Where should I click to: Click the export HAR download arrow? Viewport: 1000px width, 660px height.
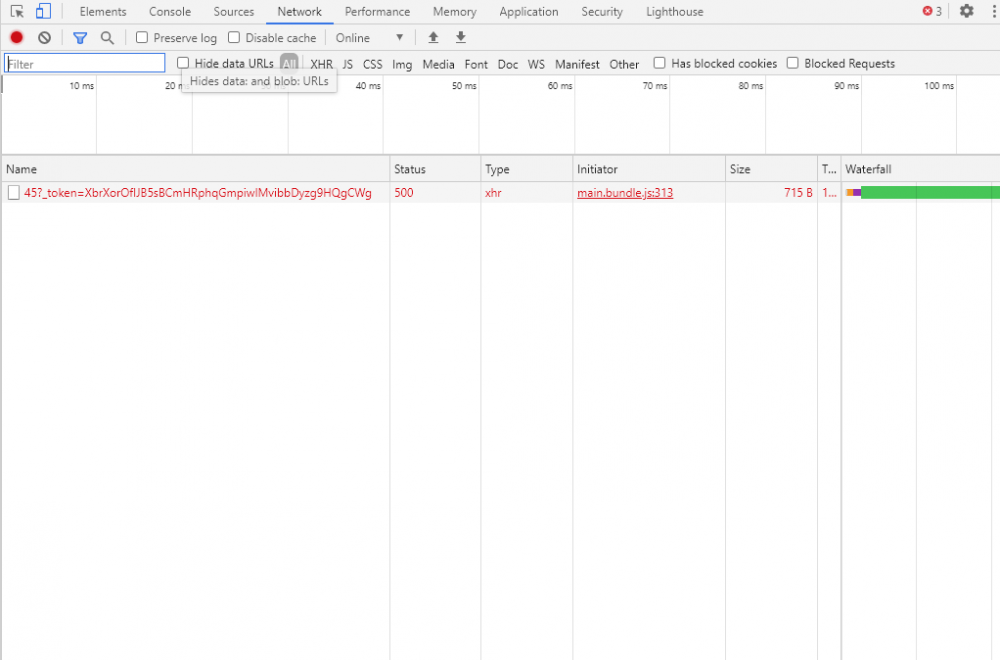click(461, 37)
